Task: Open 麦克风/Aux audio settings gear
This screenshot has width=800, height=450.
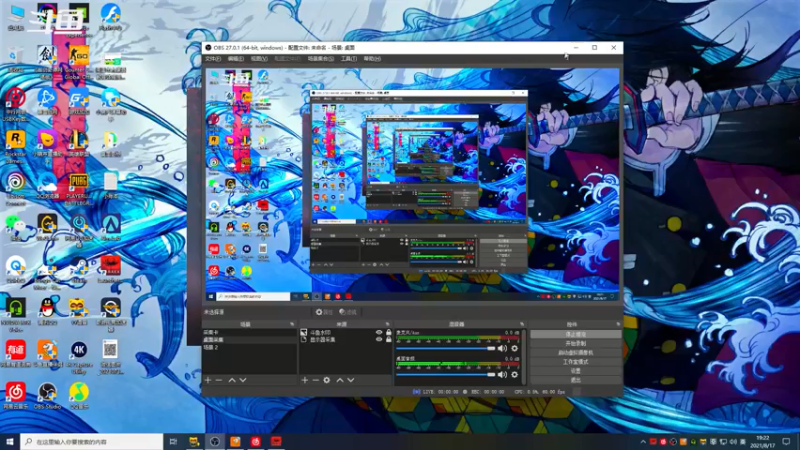Action: click(514, 348)
